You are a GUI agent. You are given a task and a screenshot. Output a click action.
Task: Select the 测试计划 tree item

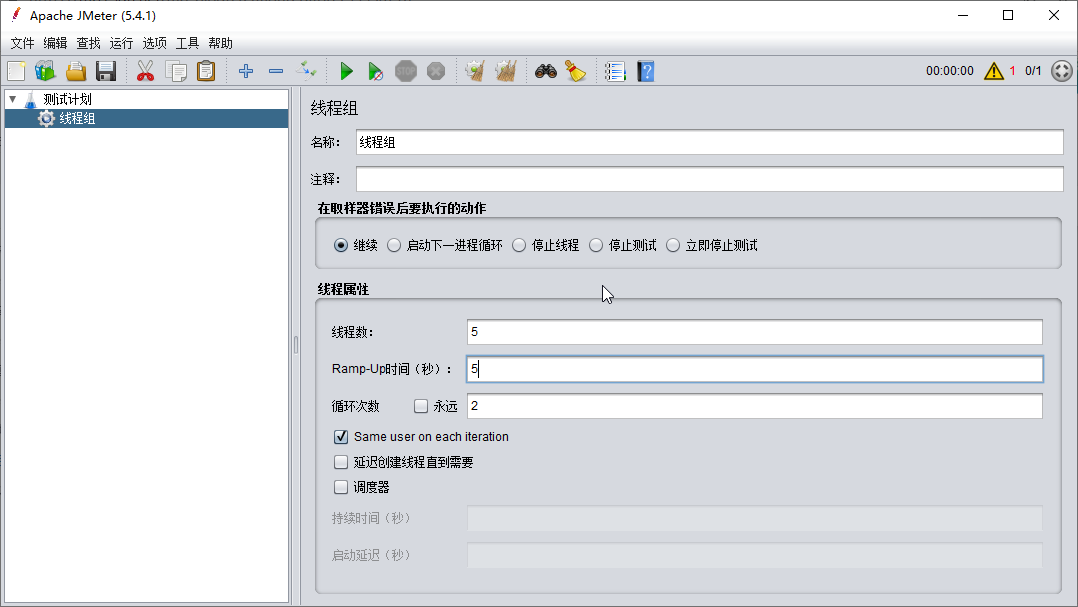(x=67, y=100)
